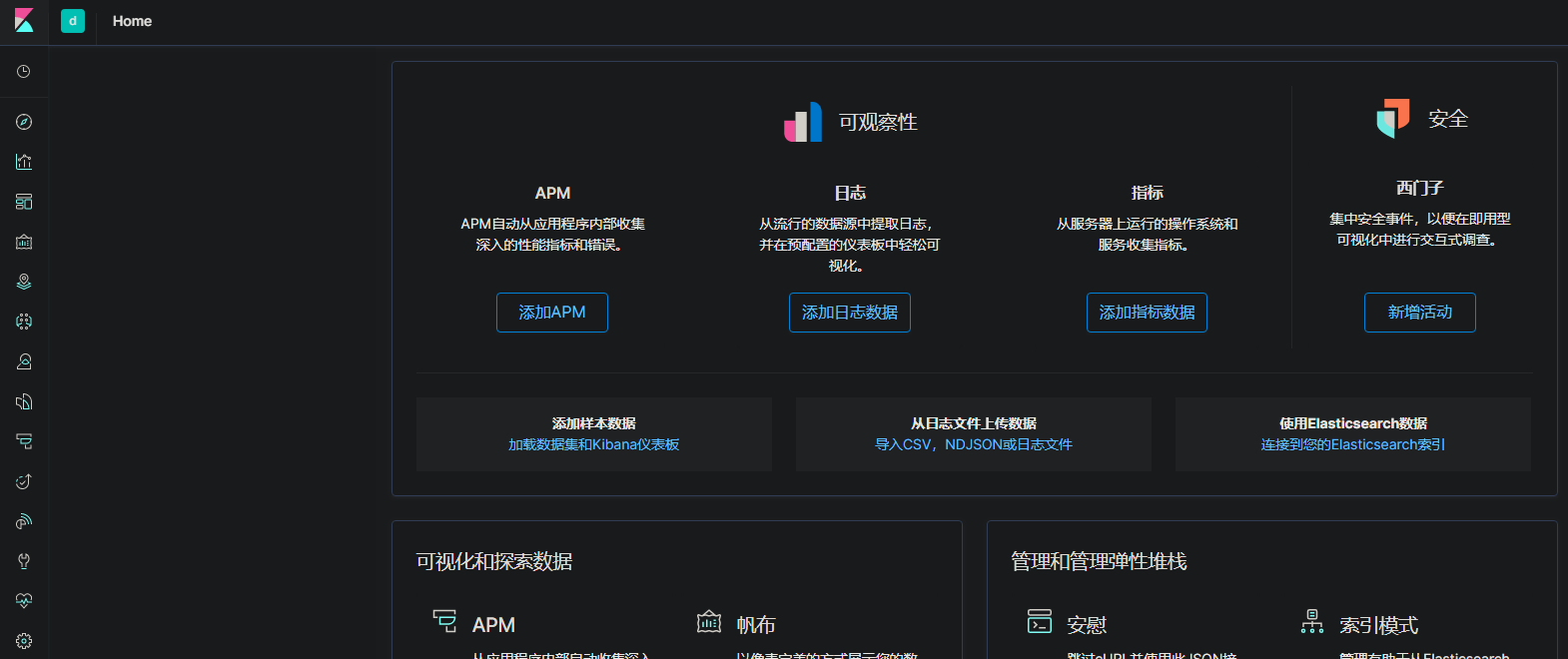Open Management gear icon in sidebar
Image resolution: width=1568 pixels, height=659 pixels.
click(24, 641)
